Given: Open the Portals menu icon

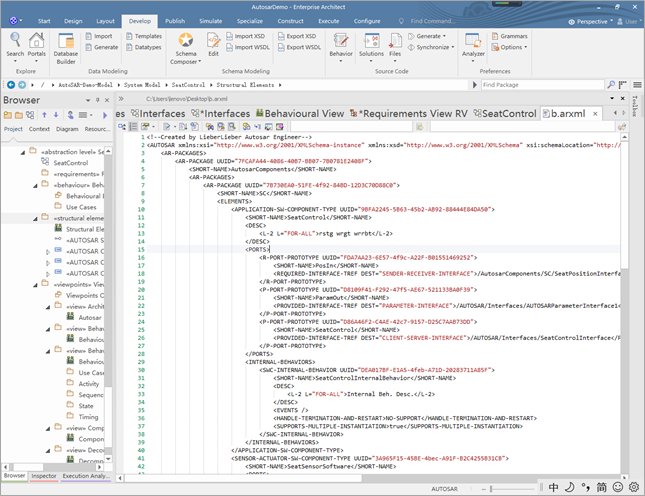Looking at the screenshot, I should click(x=37, y=46).
